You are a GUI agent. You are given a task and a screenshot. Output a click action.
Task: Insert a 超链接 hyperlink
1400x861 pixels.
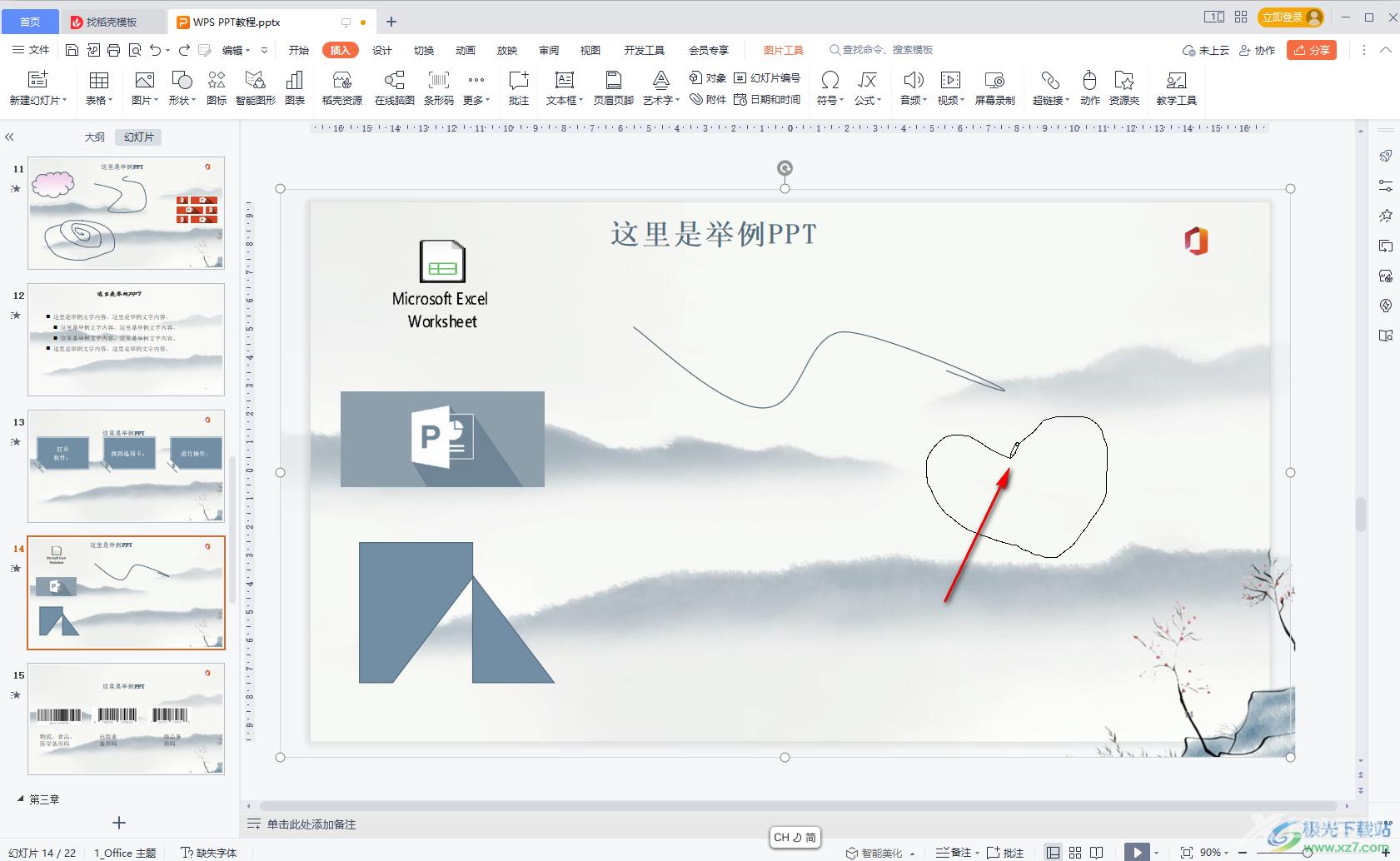pyautogui.click(x=1050, y=80)
